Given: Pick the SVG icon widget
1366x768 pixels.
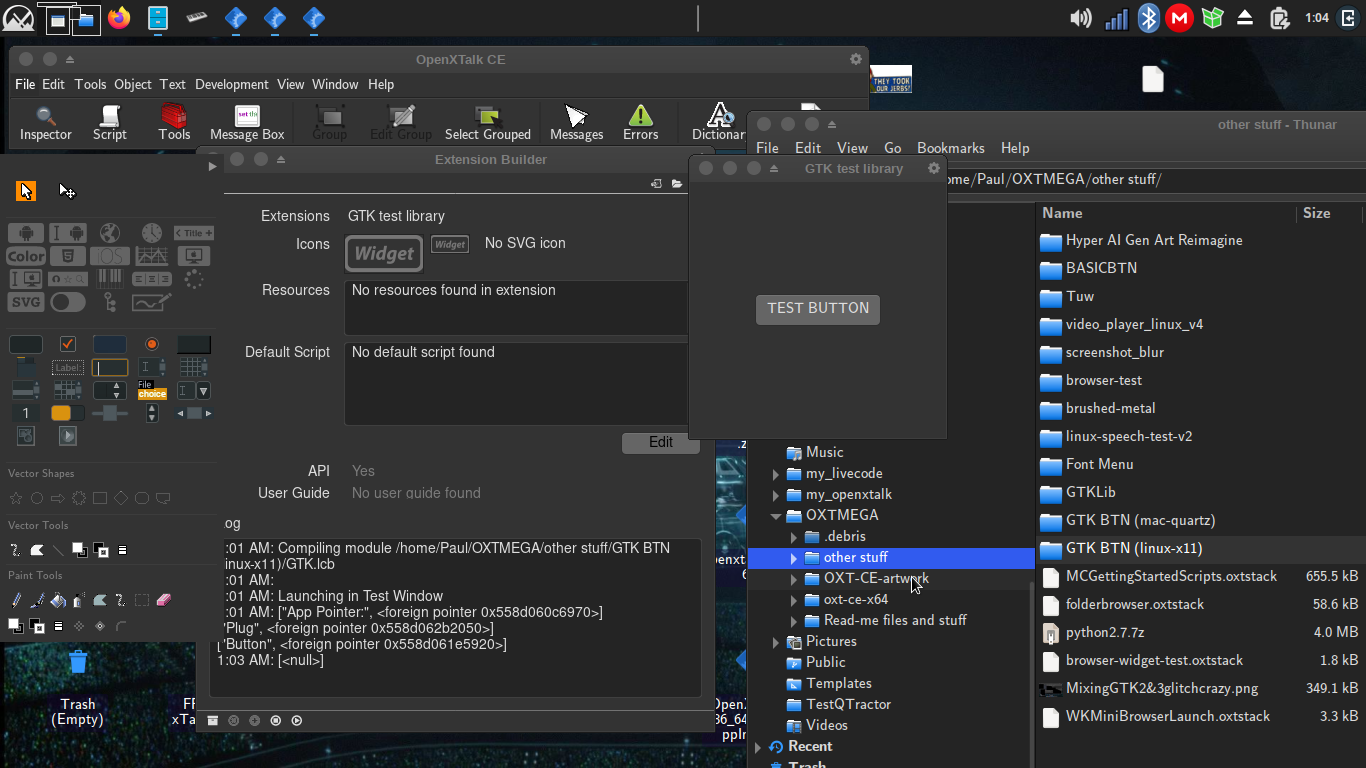Looking at the screenshot, I should click(26, 302).
